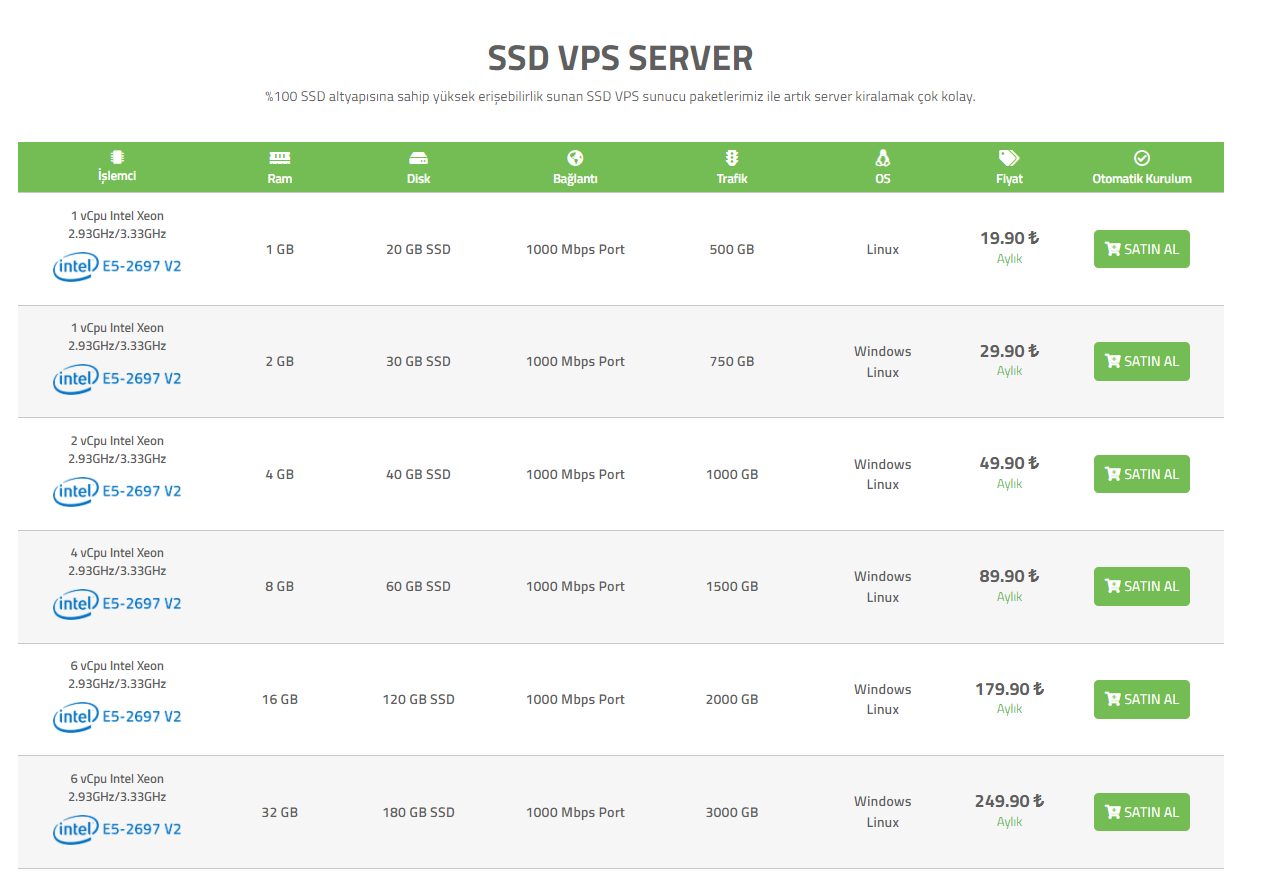Click the 8 GB RAM cell

280,586
